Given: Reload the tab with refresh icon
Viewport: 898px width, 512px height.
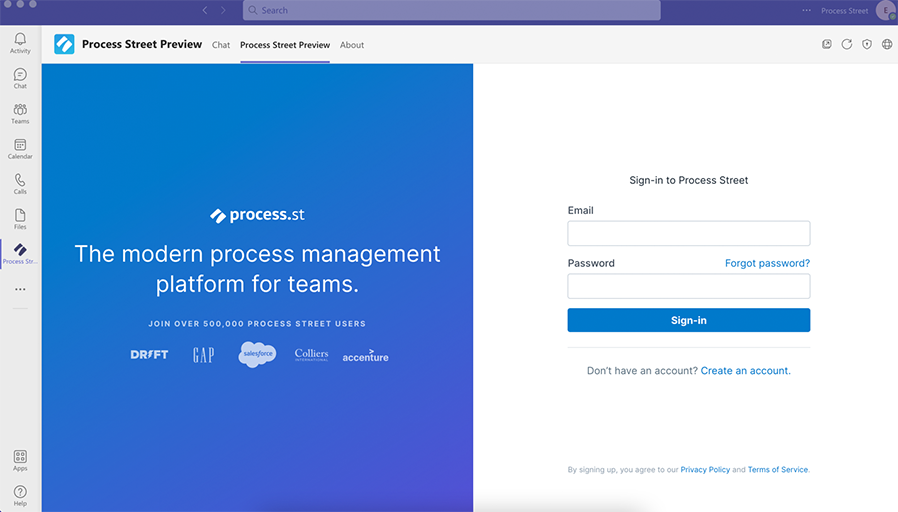Looking at the screenshot, I should tap(846, 44).
